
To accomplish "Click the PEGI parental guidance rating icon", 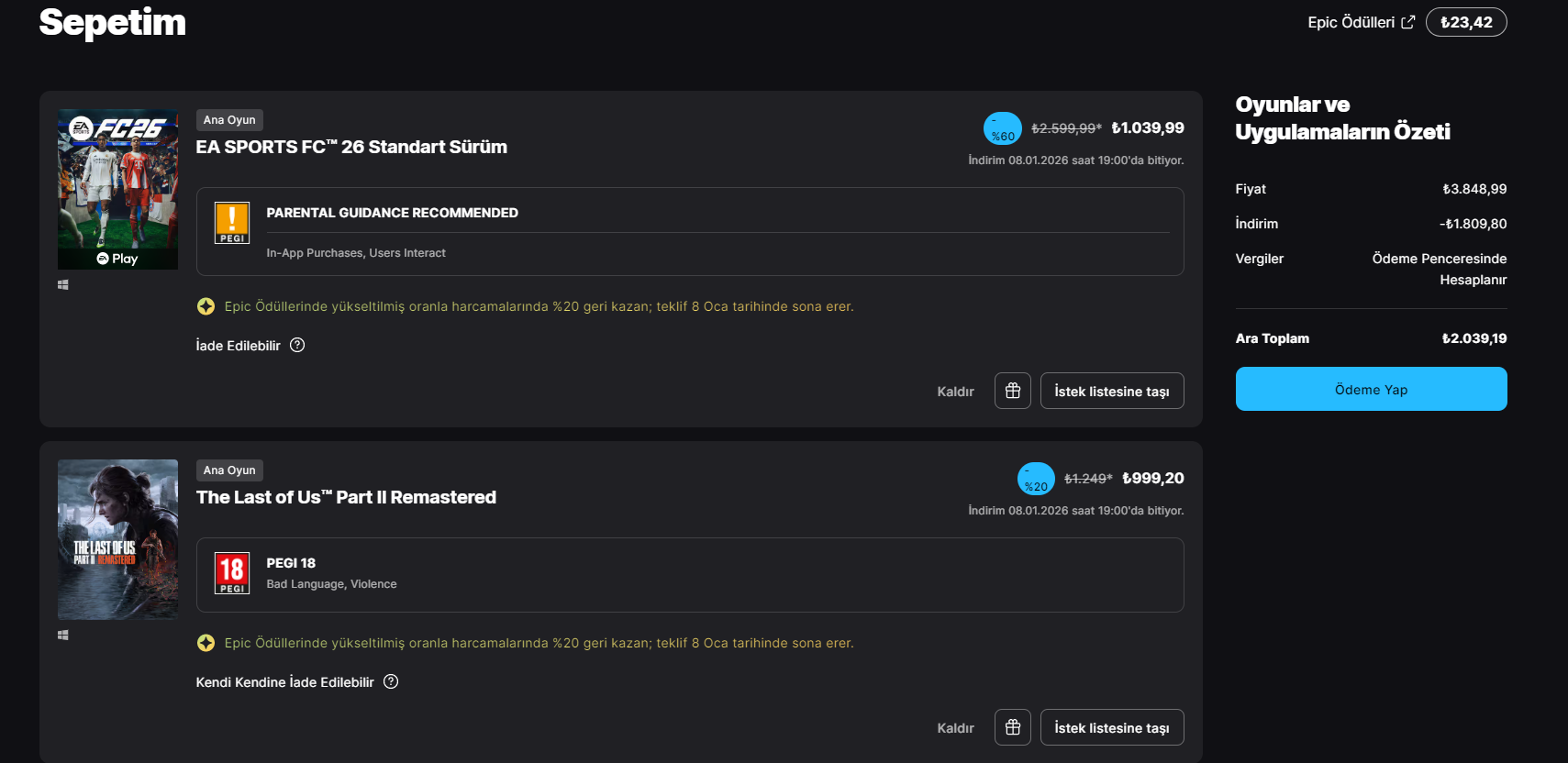I will pos(232,223).
